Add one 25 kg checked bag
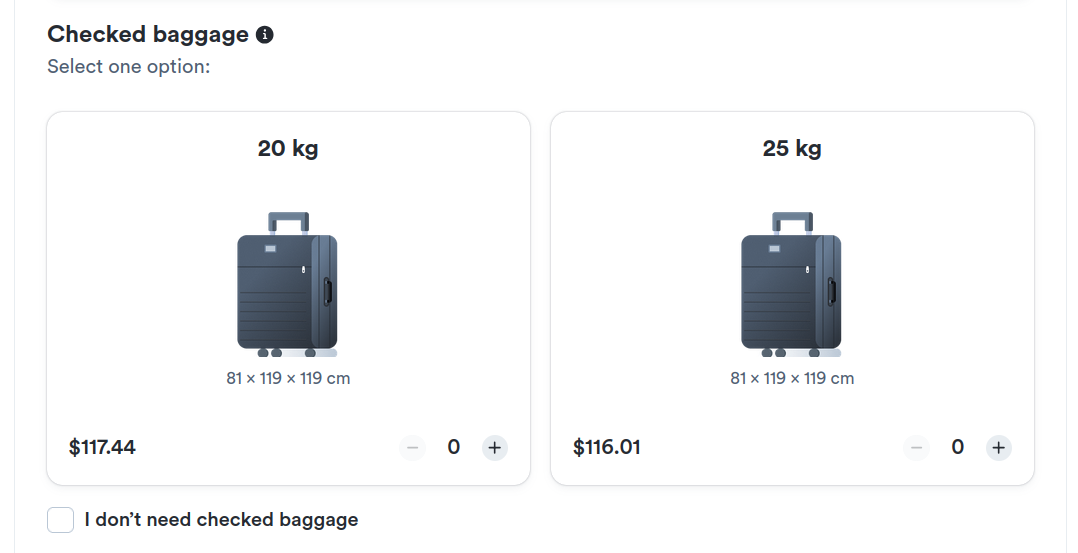Image resolution: width=1078 pixels, height=553 pixels. 998,447
